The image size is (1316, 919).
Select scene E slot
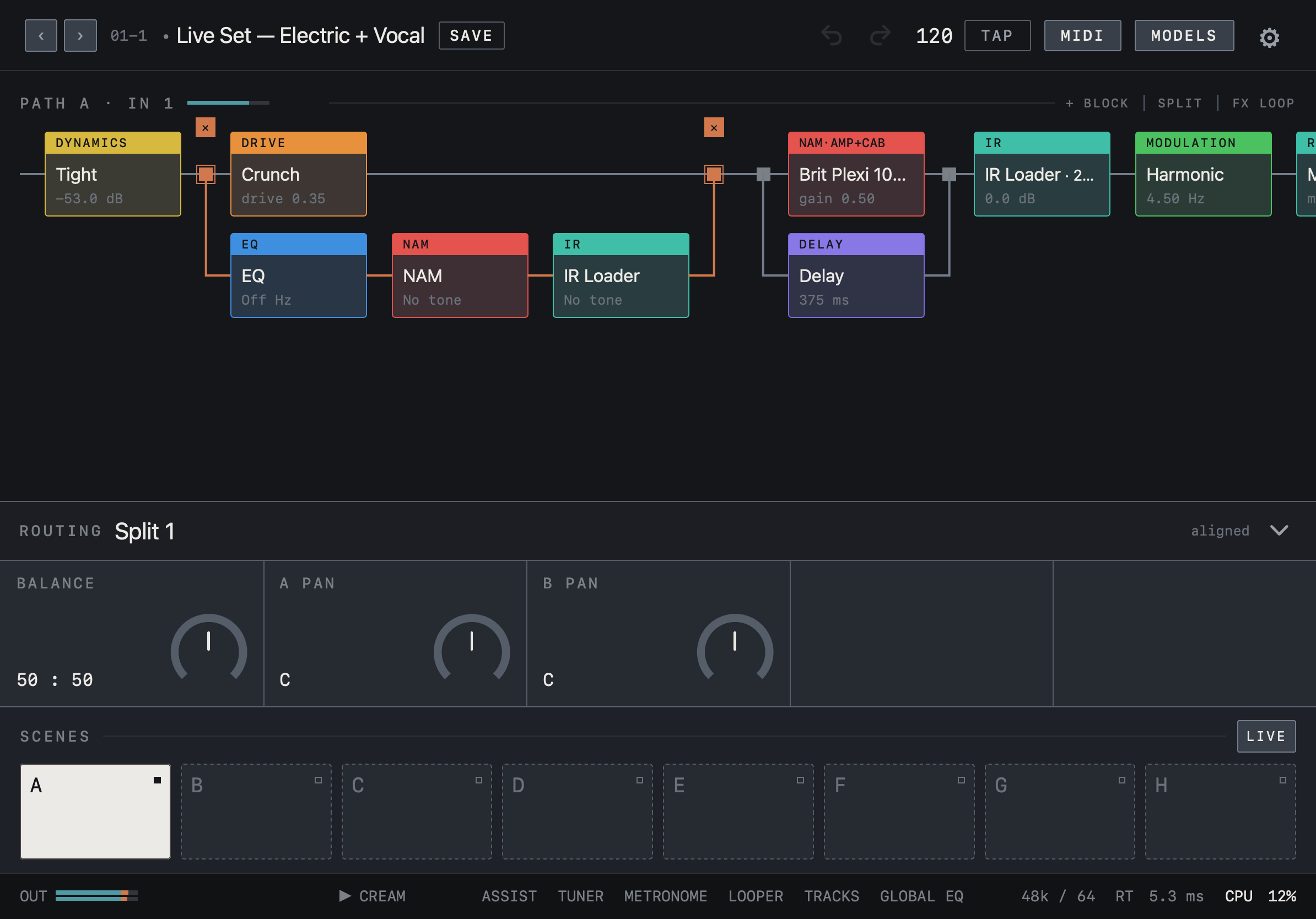738,810
